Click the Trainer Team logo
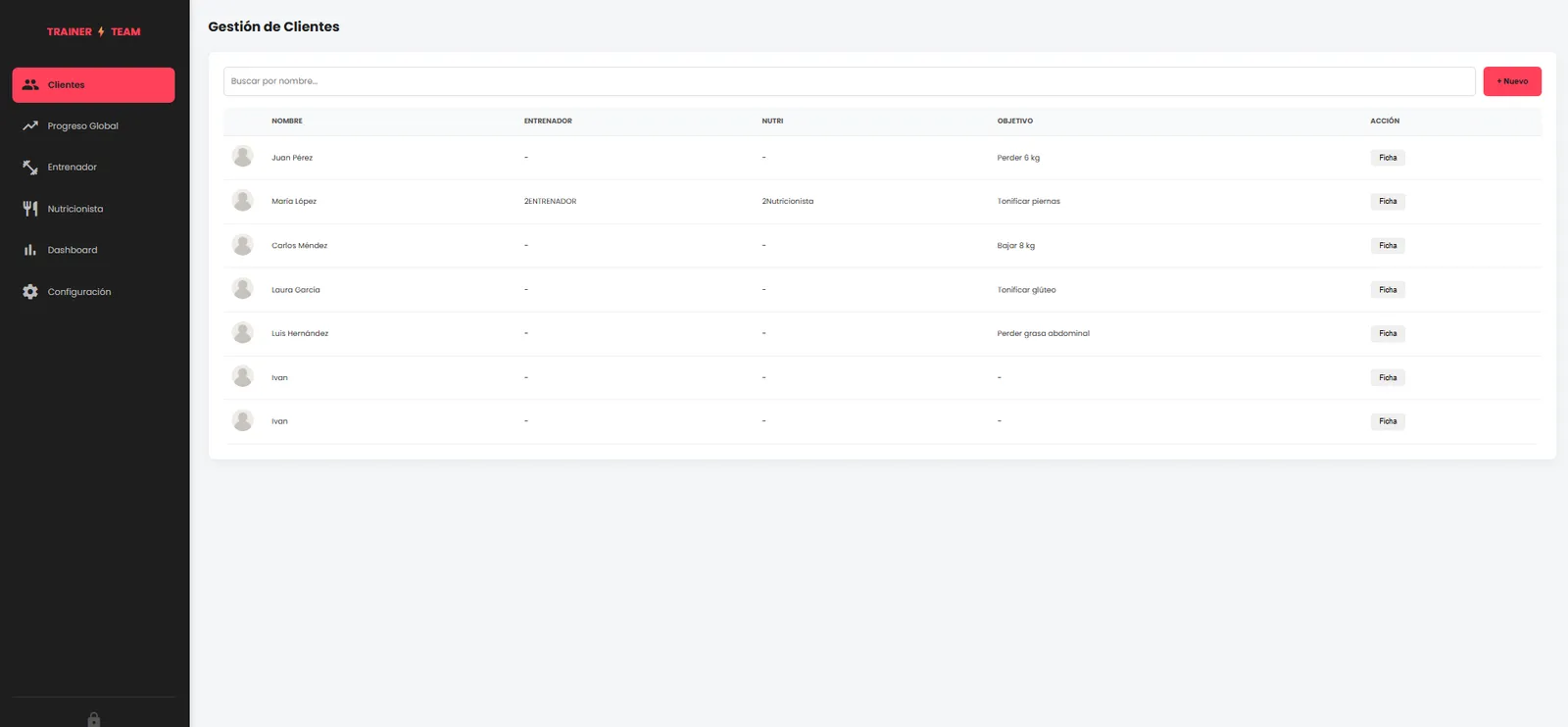Screen dimensions: 1568x727 [94, 31]
